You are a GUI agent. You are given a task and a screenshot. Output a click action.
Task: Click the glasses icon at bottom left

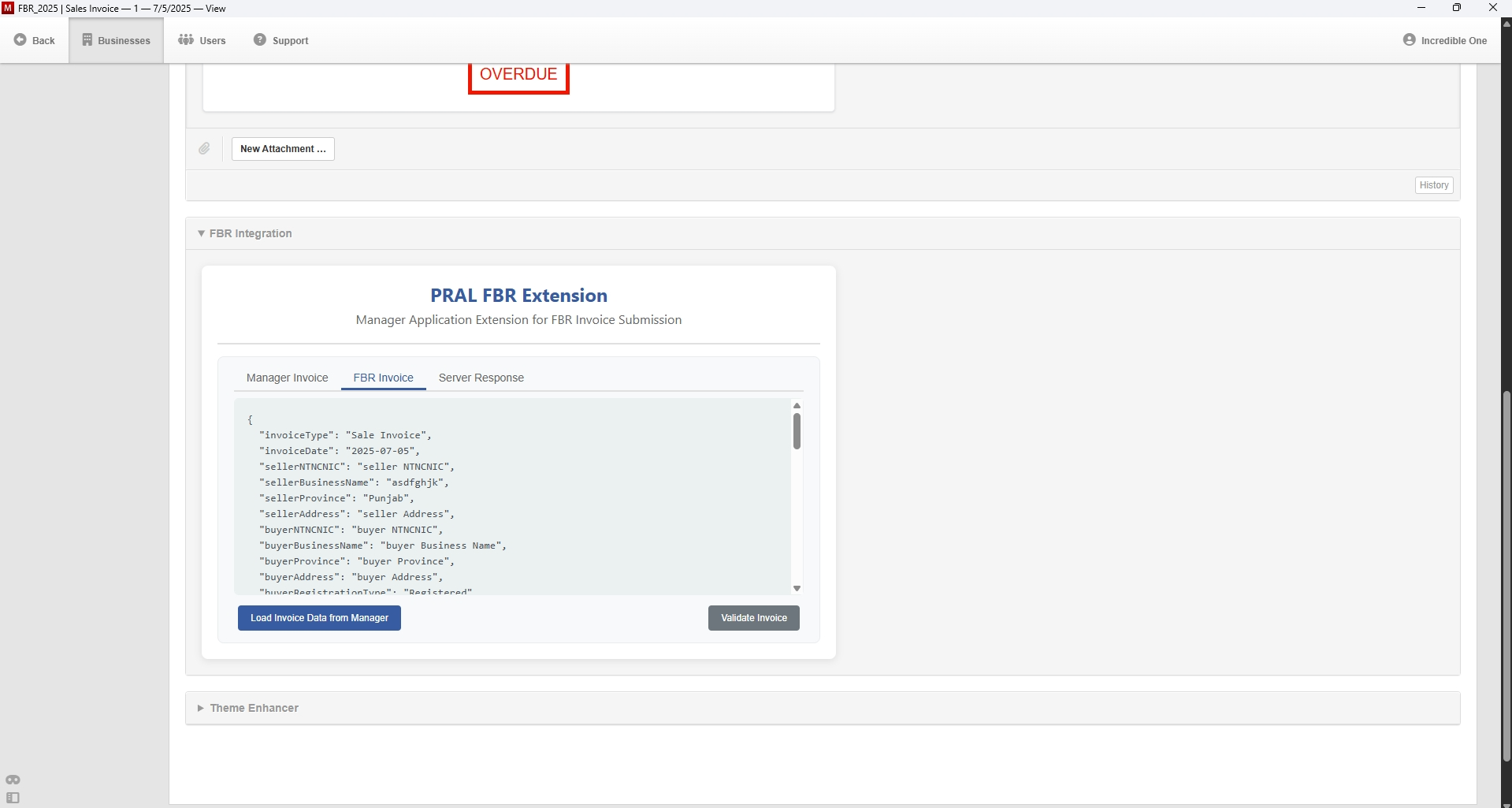tap(13, 780)
